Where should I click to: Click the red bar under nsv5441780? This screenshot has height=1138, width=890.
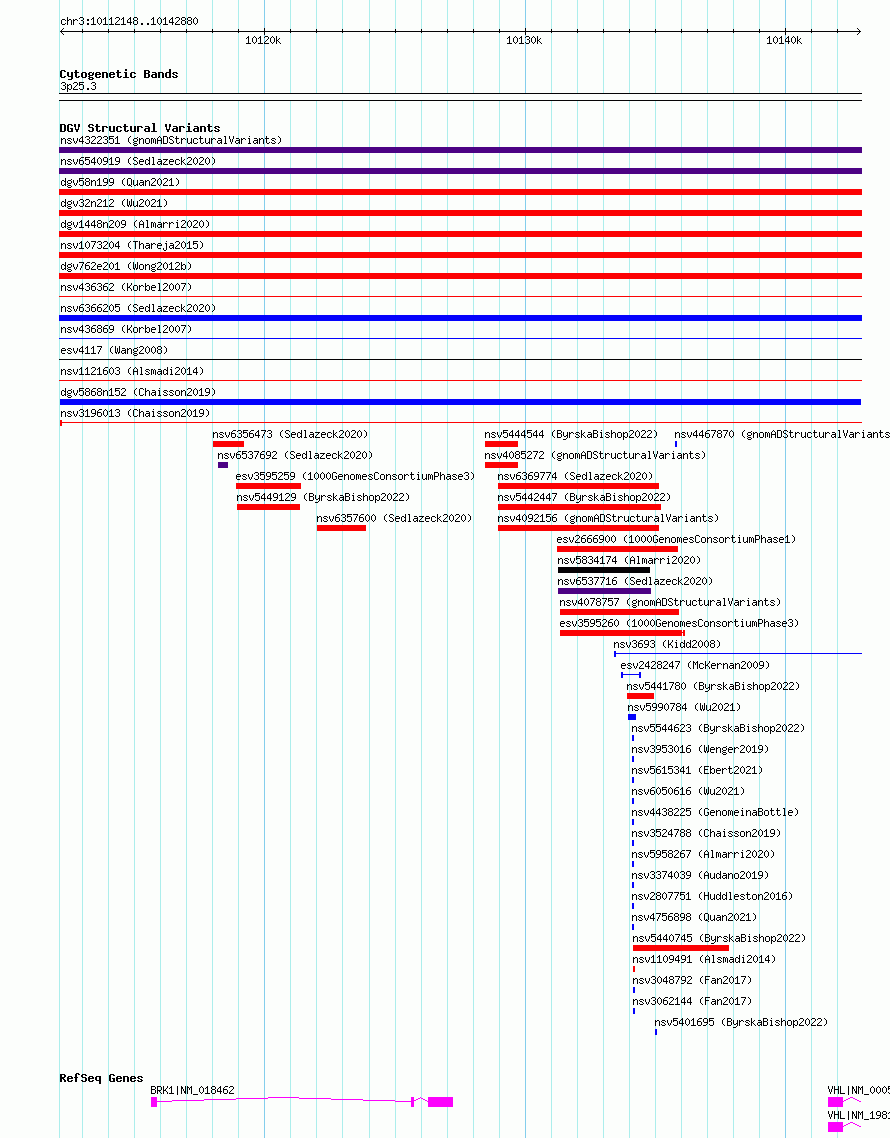640,697
